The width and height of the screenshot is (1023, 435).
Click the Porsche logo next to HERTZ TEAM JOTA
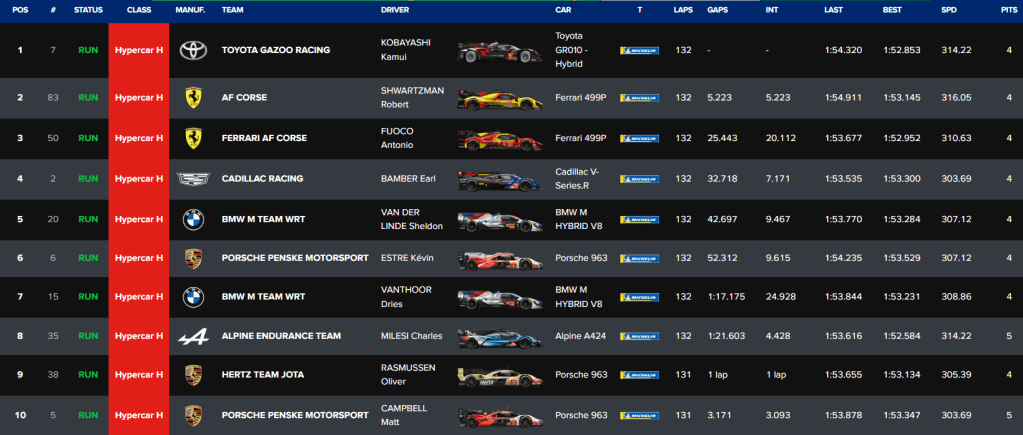(x=193, y=375)
